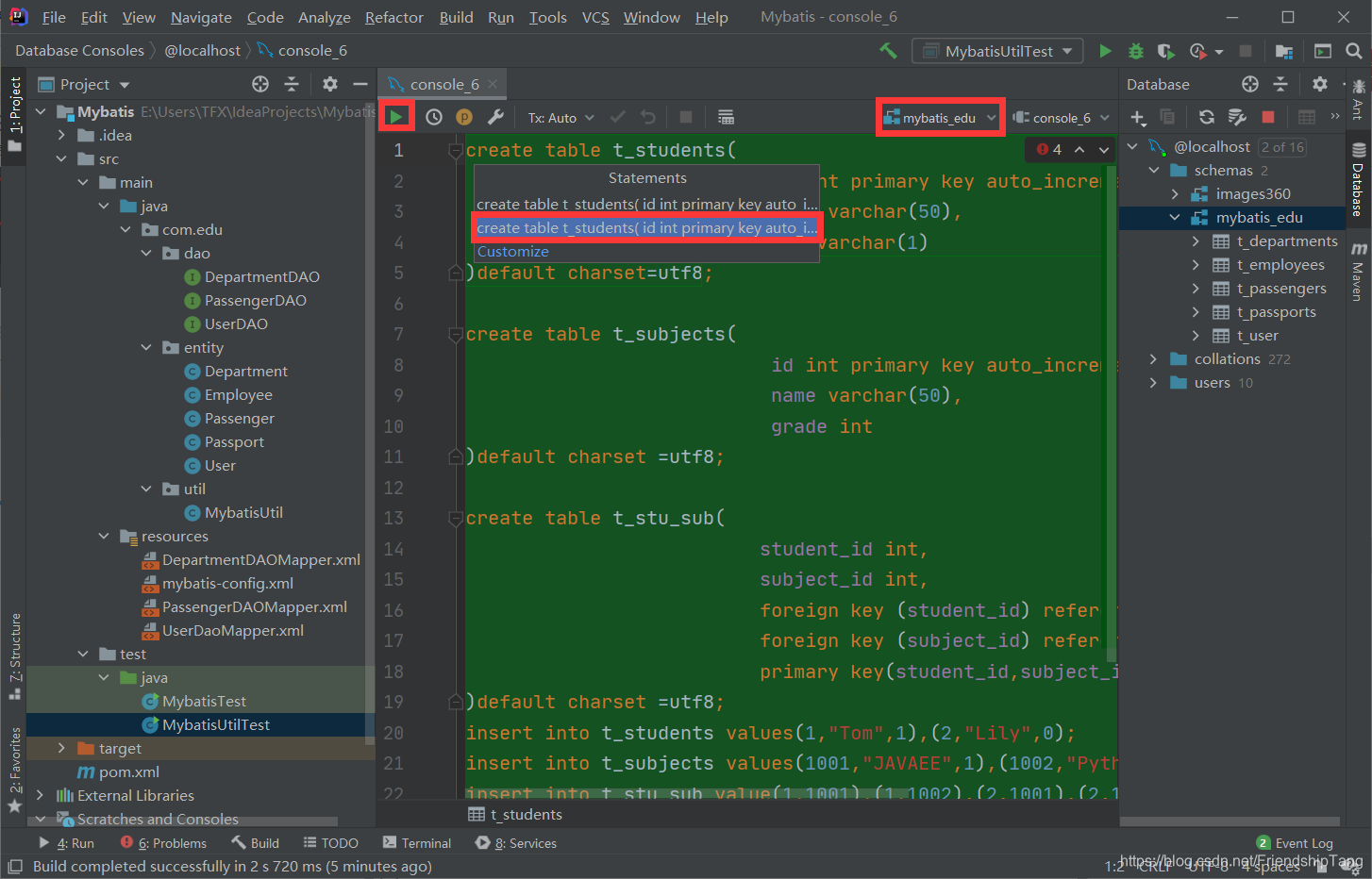Open the Terminal tool window

(417, 843)
